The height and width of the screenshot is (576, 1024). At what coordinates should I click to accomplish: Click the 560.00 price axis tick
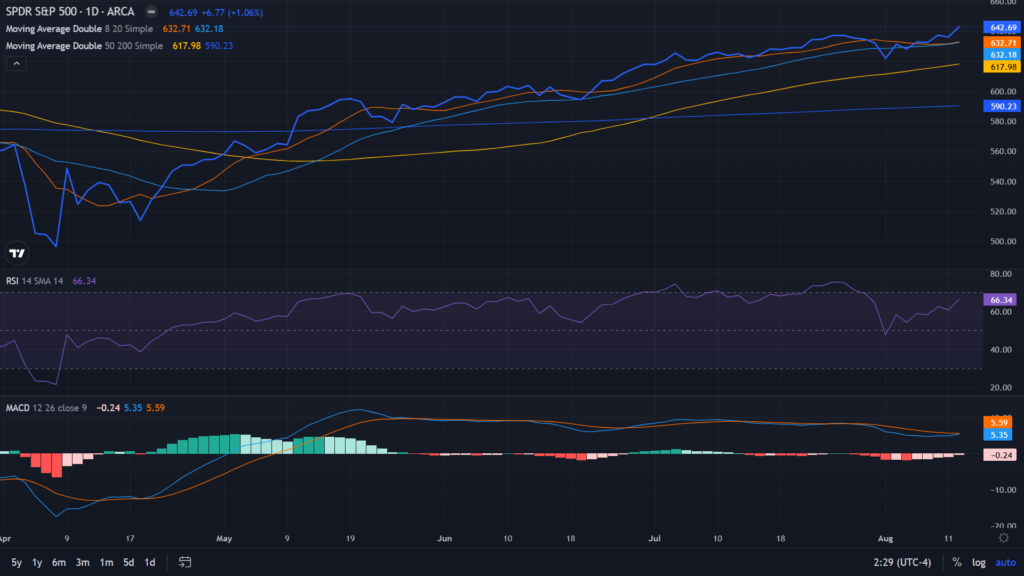1002,151
